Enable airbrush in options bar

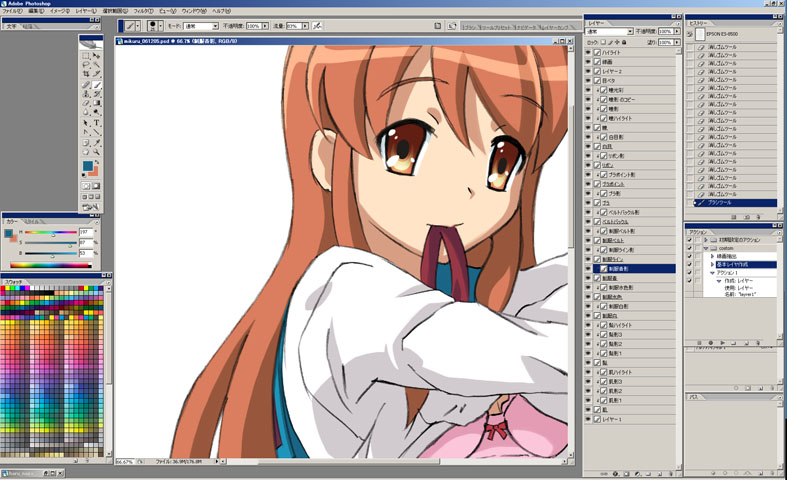(317, 26)
